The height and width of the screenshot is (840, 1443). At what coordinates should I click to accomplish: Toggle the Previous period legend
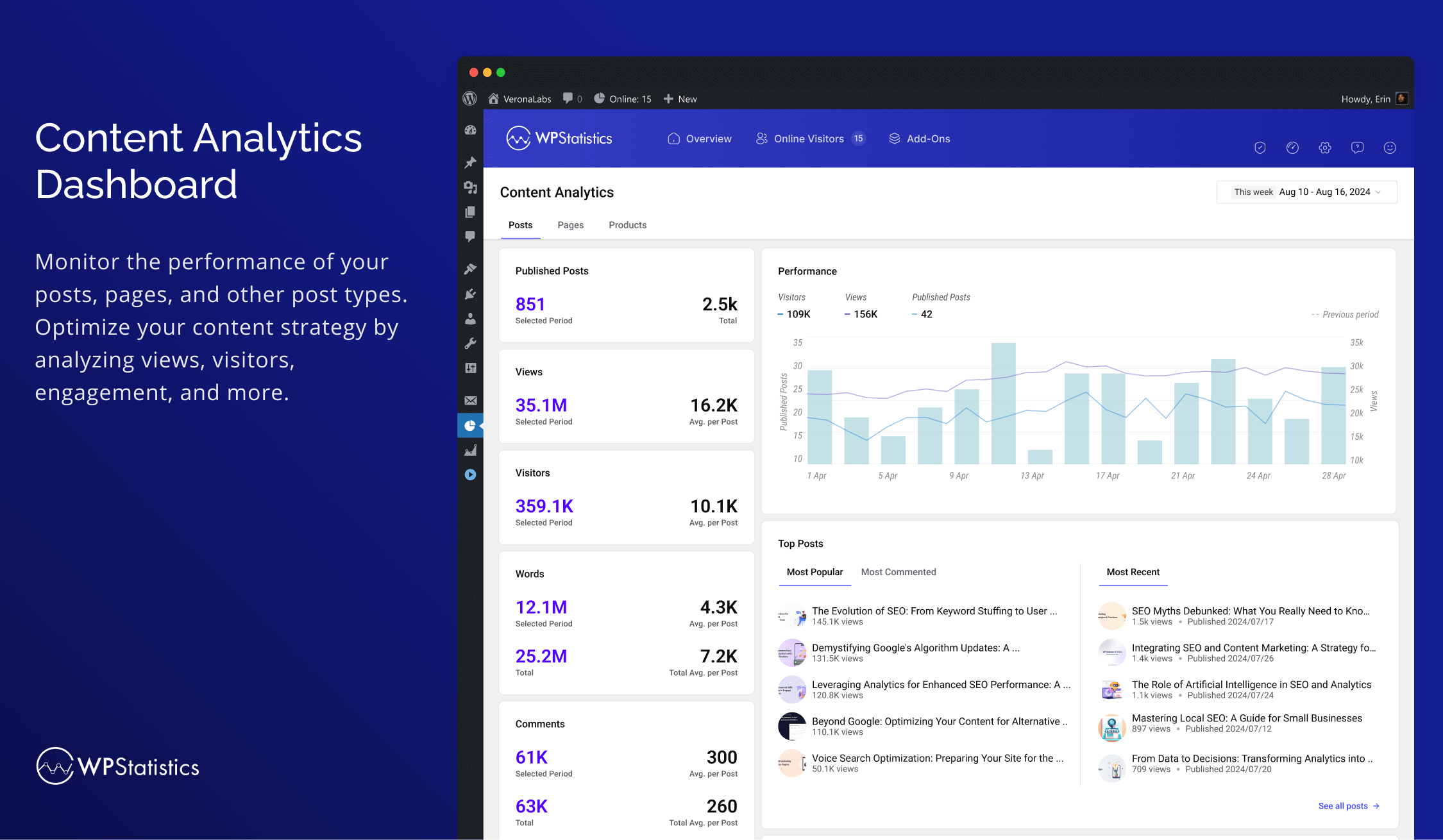(1345, 314)
